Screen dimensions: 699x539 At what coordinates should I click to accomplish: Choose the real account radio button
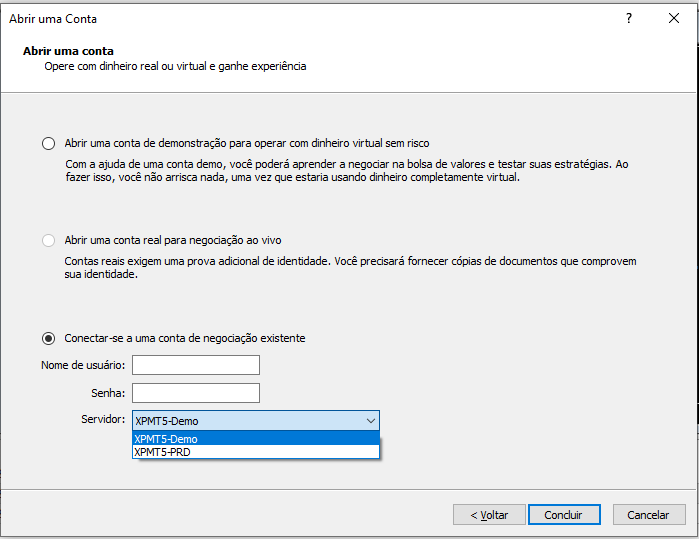coord(48,240)
